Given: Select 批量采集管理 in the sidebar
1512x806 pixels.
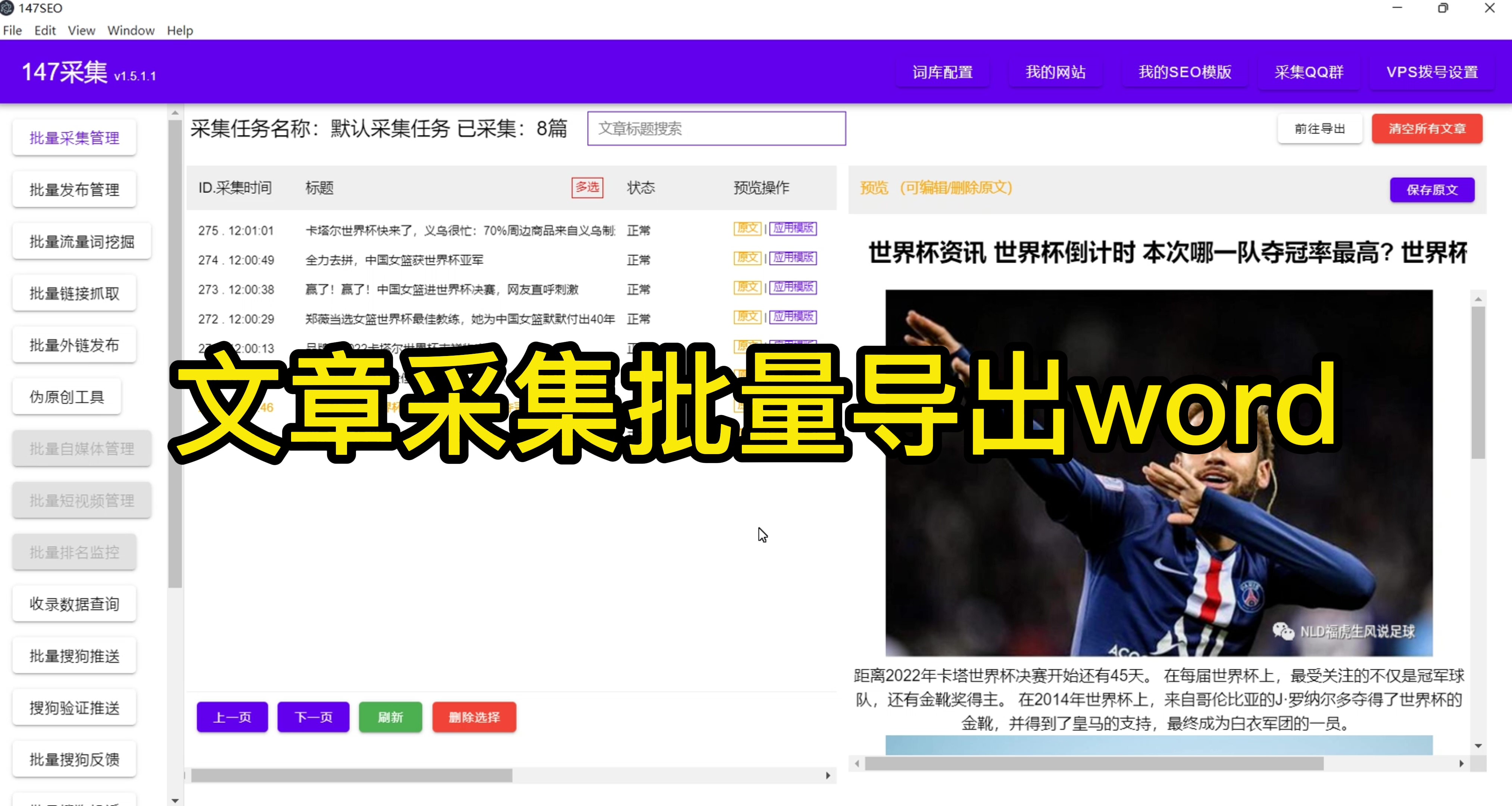Looking at the screenshot, I should pos(74,137).
